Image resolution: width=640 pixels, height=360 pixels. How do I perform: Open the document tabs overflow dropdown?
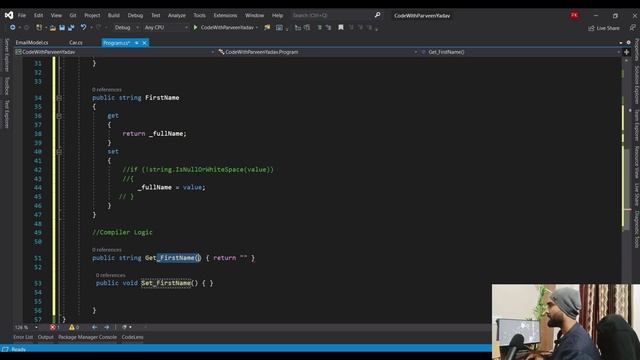click(x=621, y=42)
